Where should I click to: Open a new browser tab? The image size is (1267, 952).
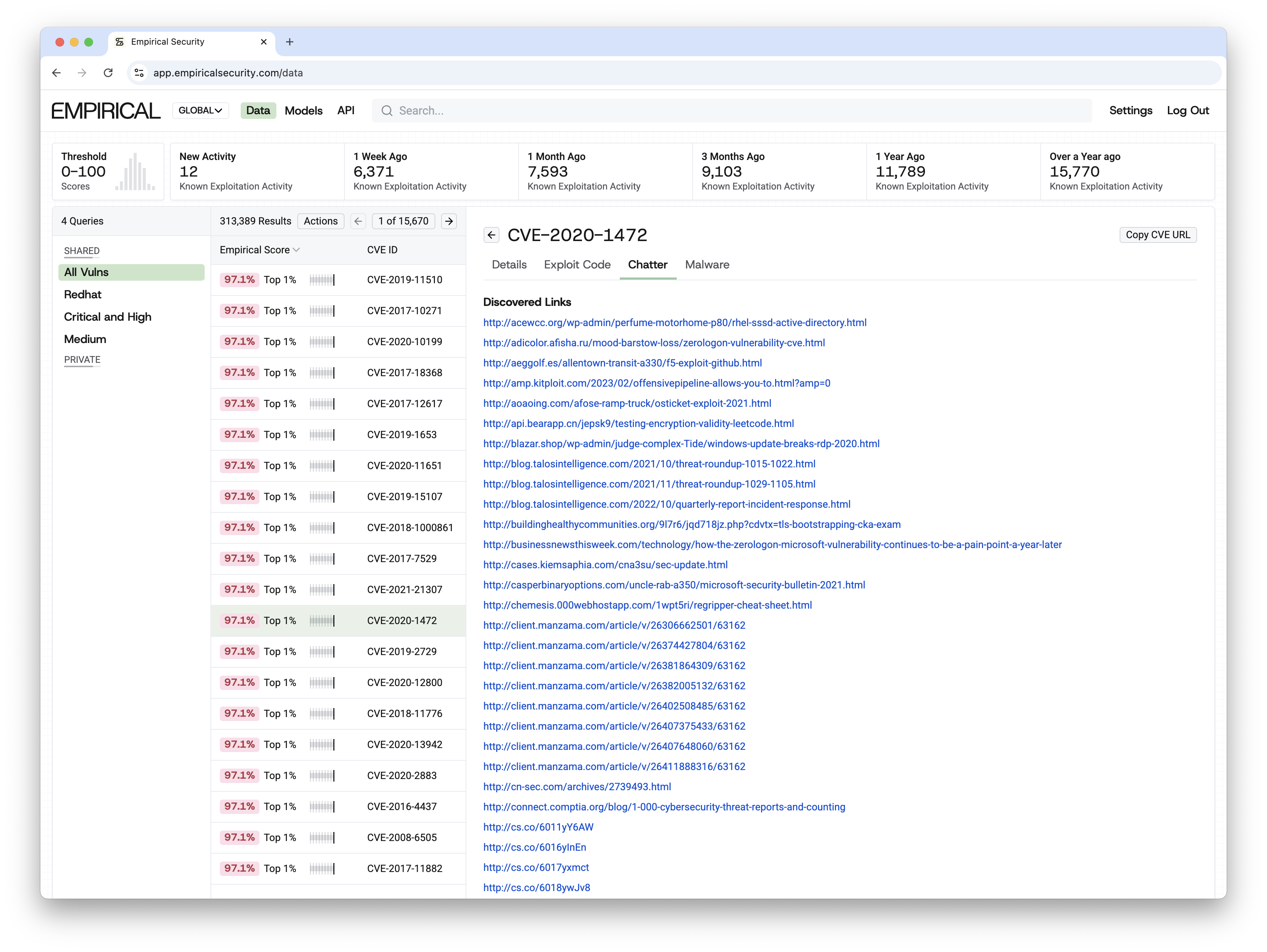pyautogui.click(x=290, y=42)
